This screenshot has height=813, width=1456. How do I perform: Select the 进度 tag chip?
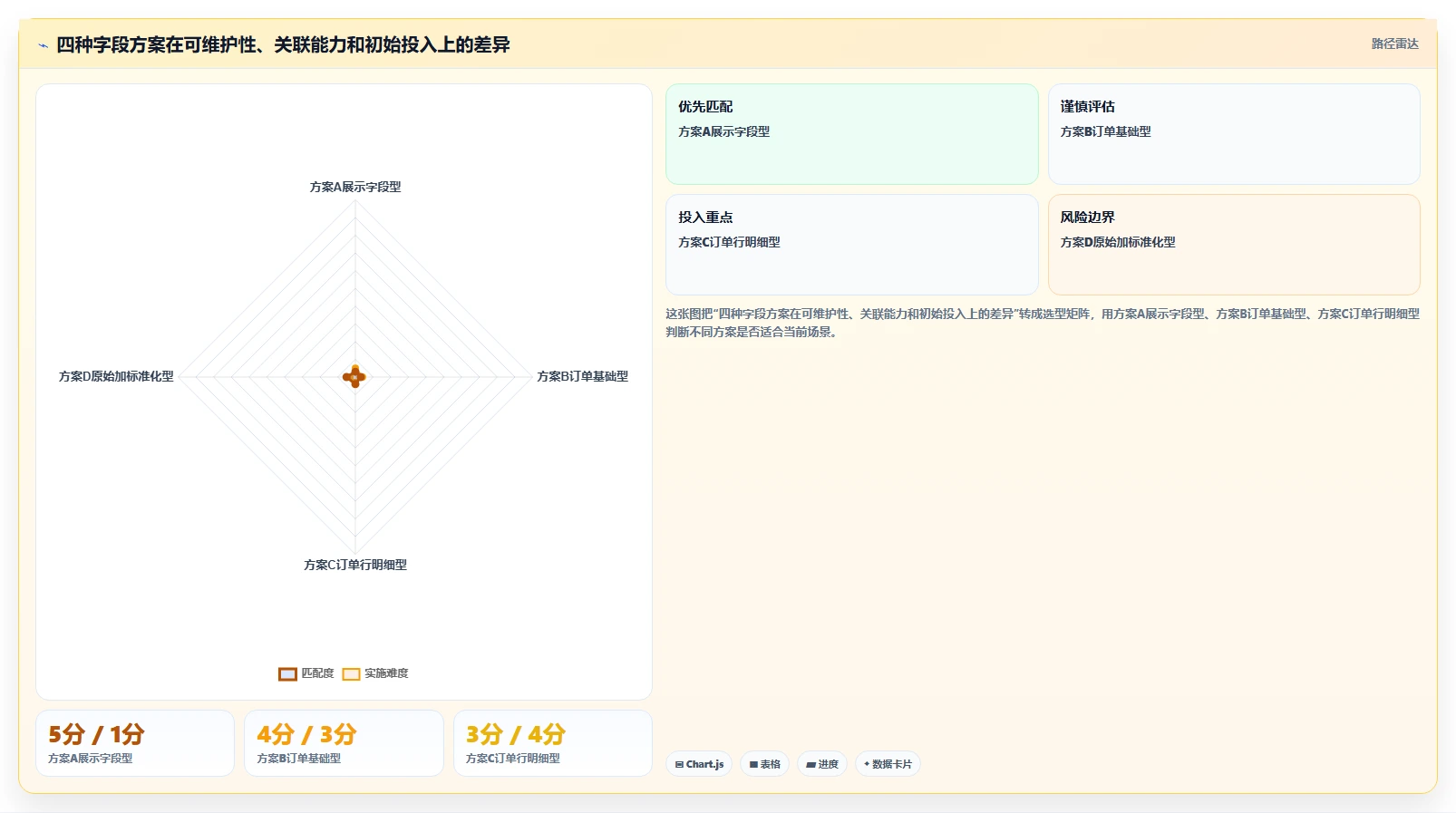[x=822, y=764]
